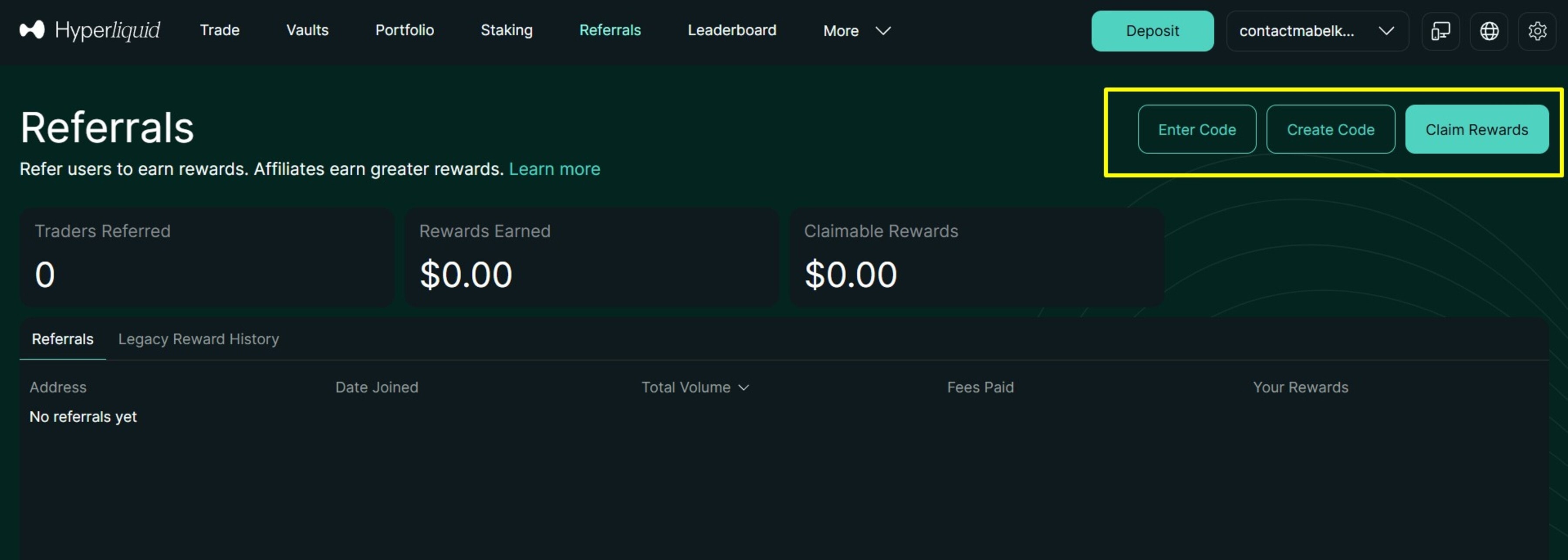Open the device/PWA install icon
This screenshot has height=560, width=1568.
pyautogui.click(x=1440, y=31)
